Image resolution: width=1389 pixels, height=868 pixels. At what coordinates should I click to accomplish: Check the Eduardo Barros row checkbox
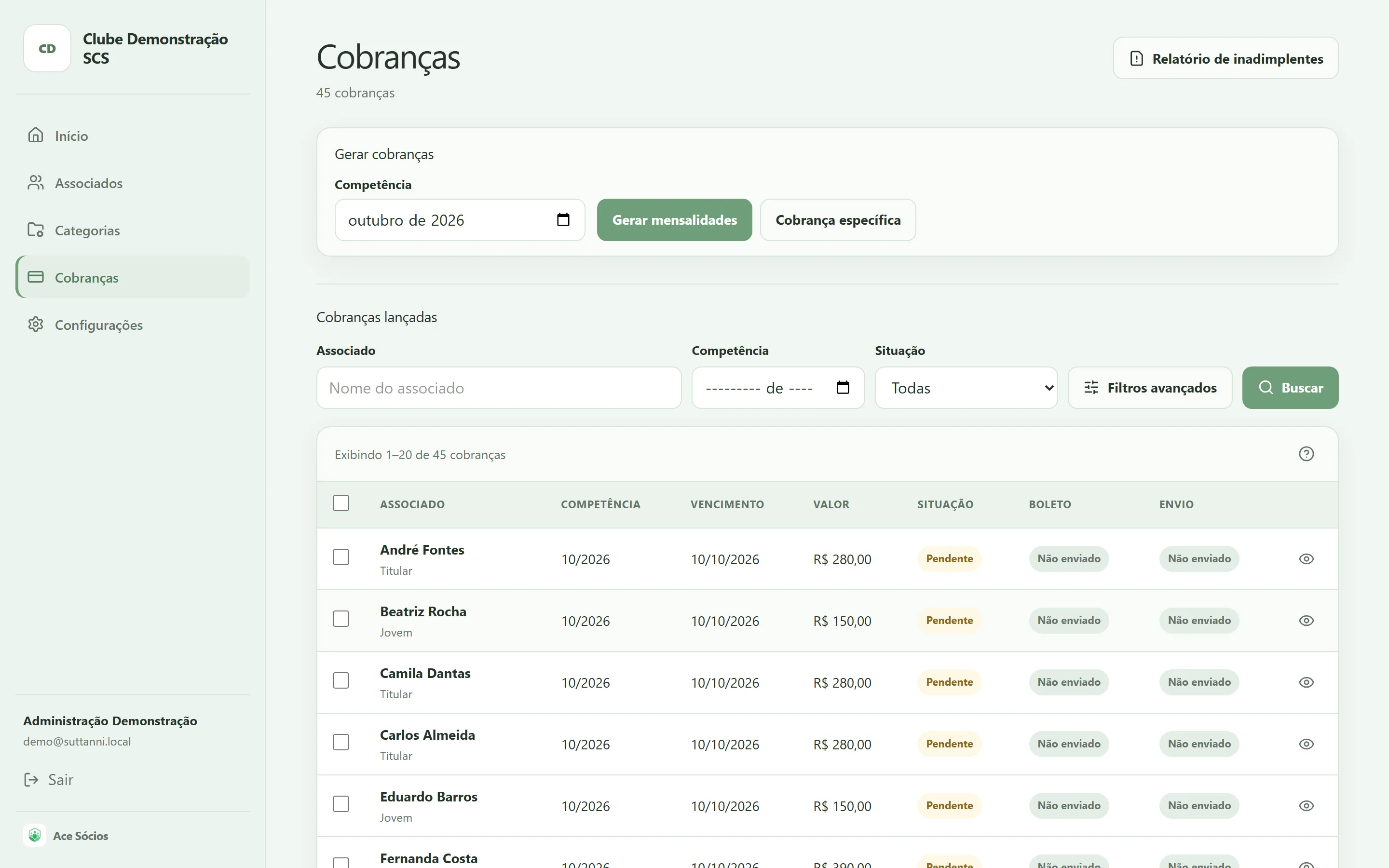point(341,804)
